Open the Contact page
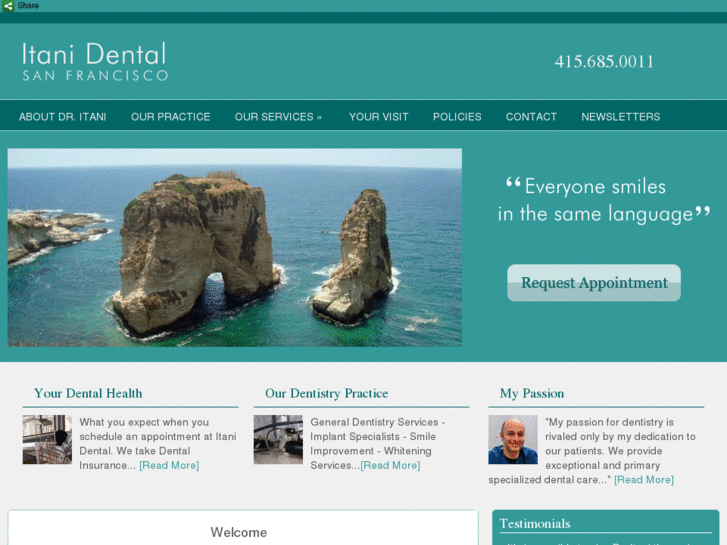 (531, 117)
